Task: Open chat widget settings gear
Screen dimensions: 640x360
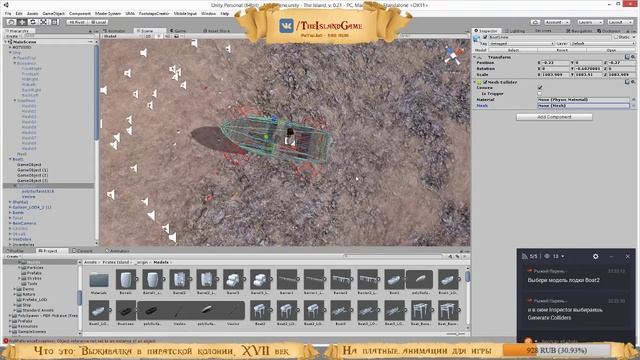Action: click(x=596, y=256)
